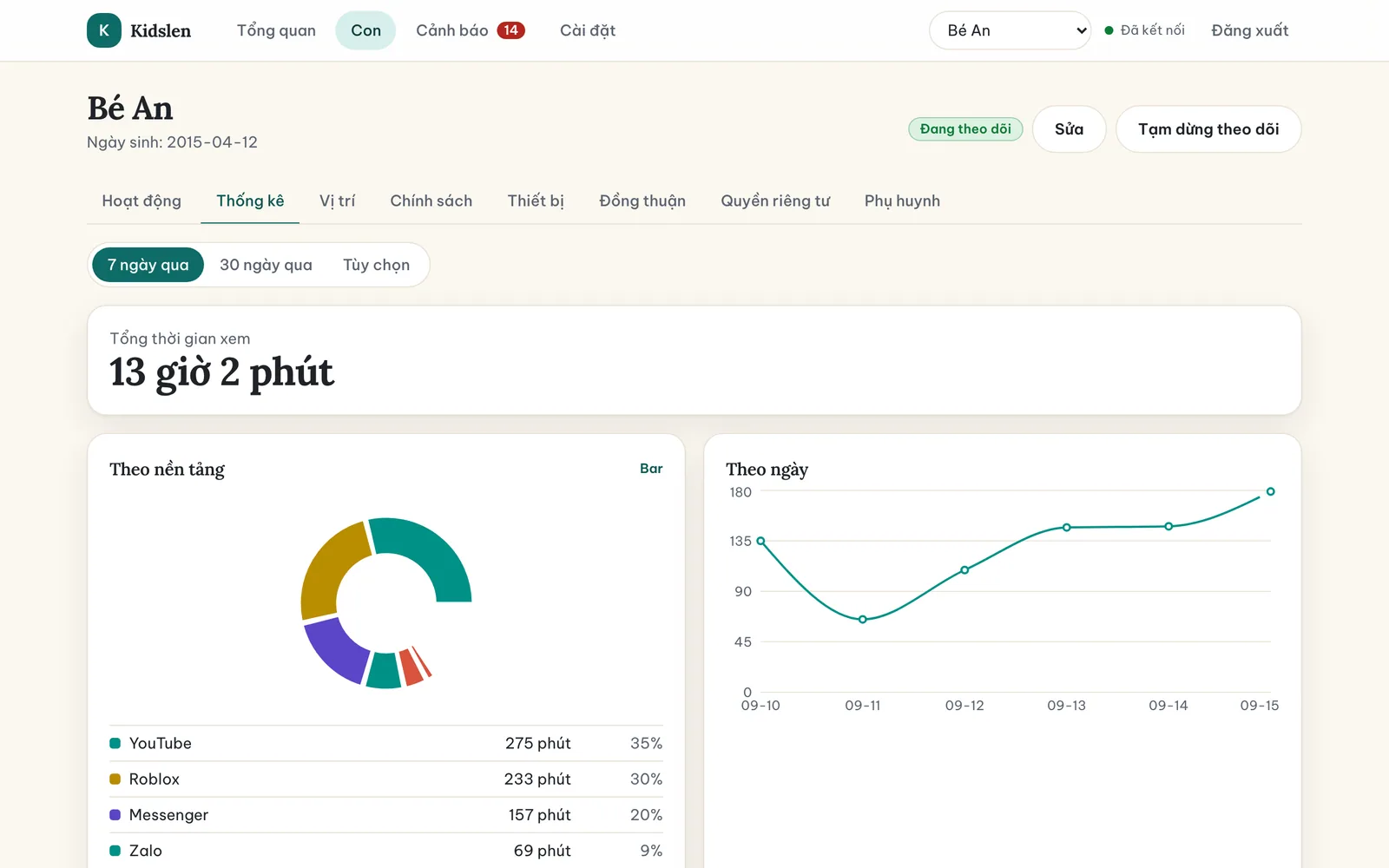1389x868 pixels.
Task: Open the Vị trí tab
Action: [x=337, y=201]
